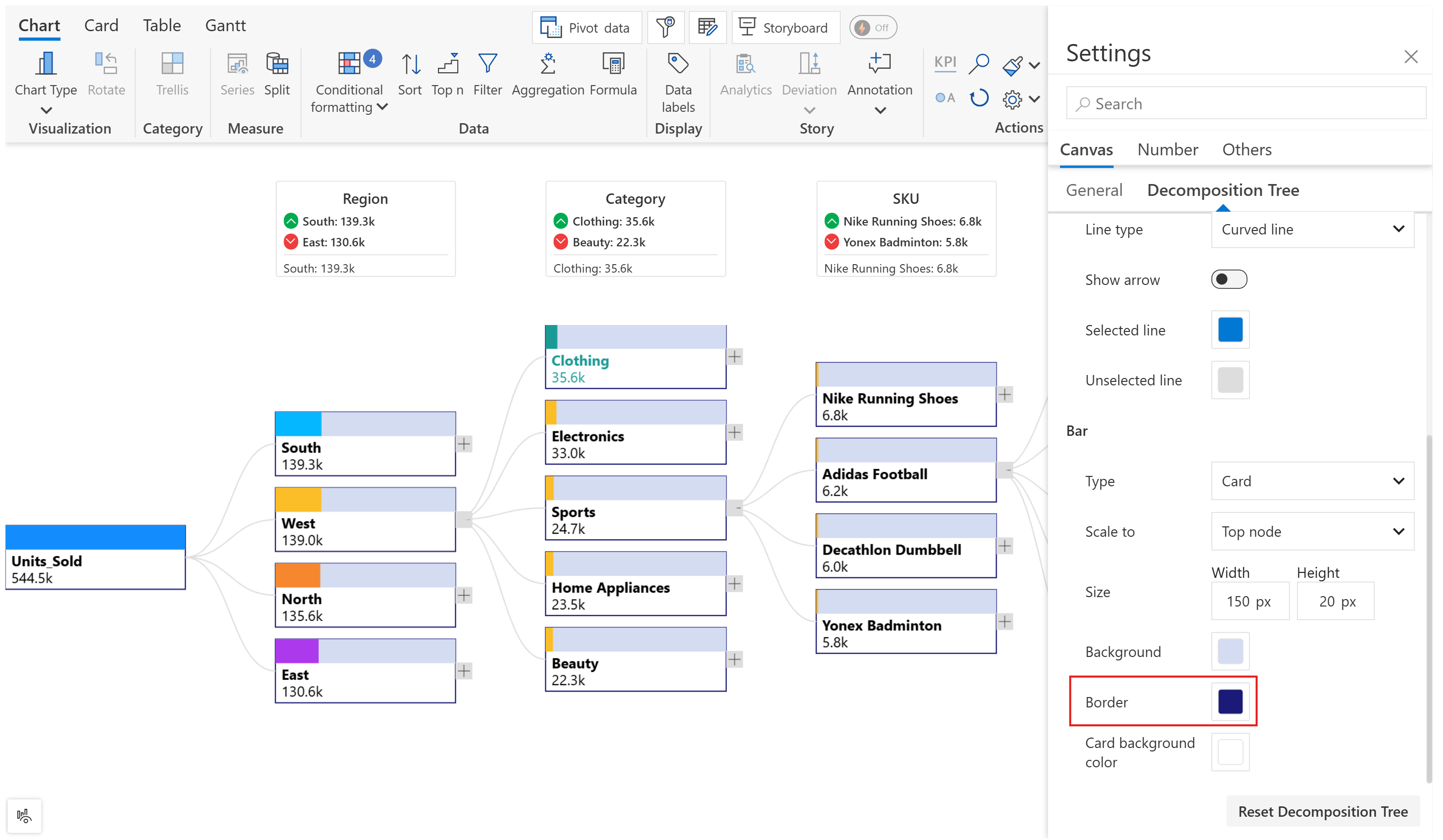Screen dimensions: 1443x840
Task: Toggle the Off switch next to Storyboard
Action: point(873,28)
